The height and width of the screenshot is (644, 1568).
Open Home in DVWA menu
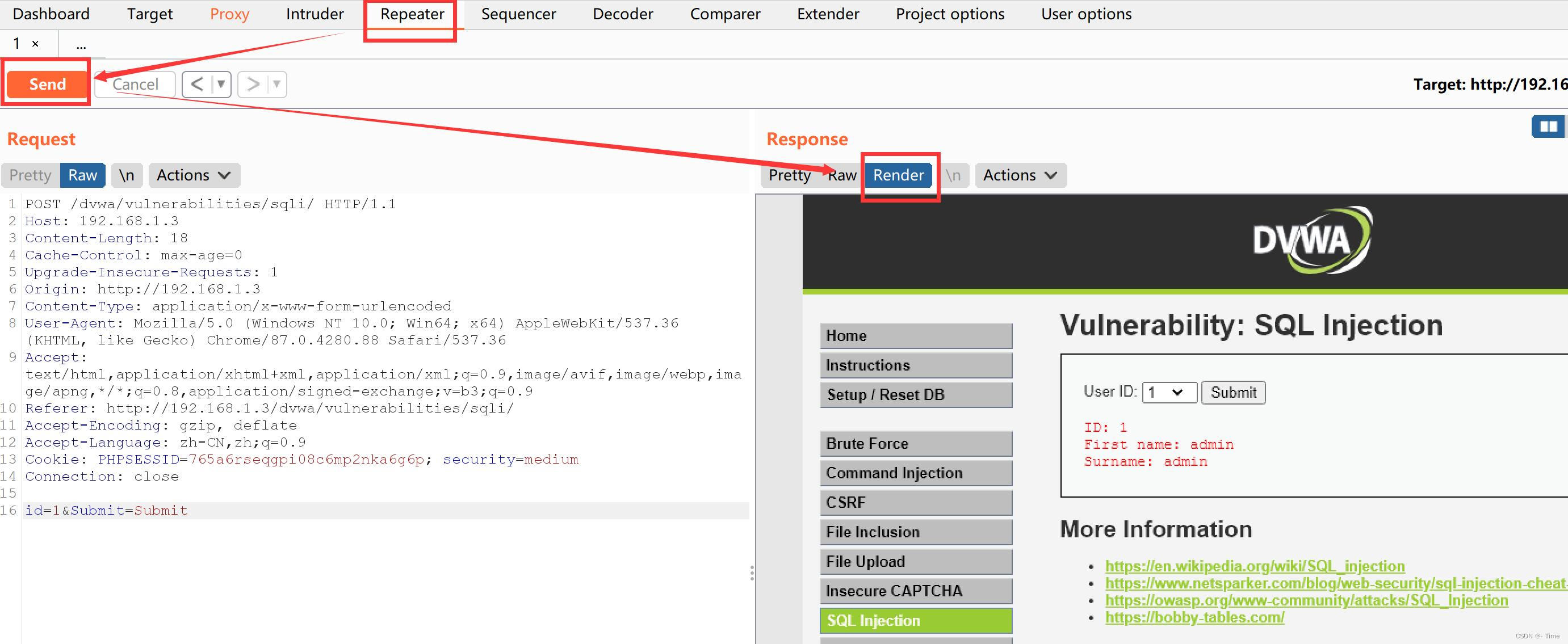(x=916, y=336)
